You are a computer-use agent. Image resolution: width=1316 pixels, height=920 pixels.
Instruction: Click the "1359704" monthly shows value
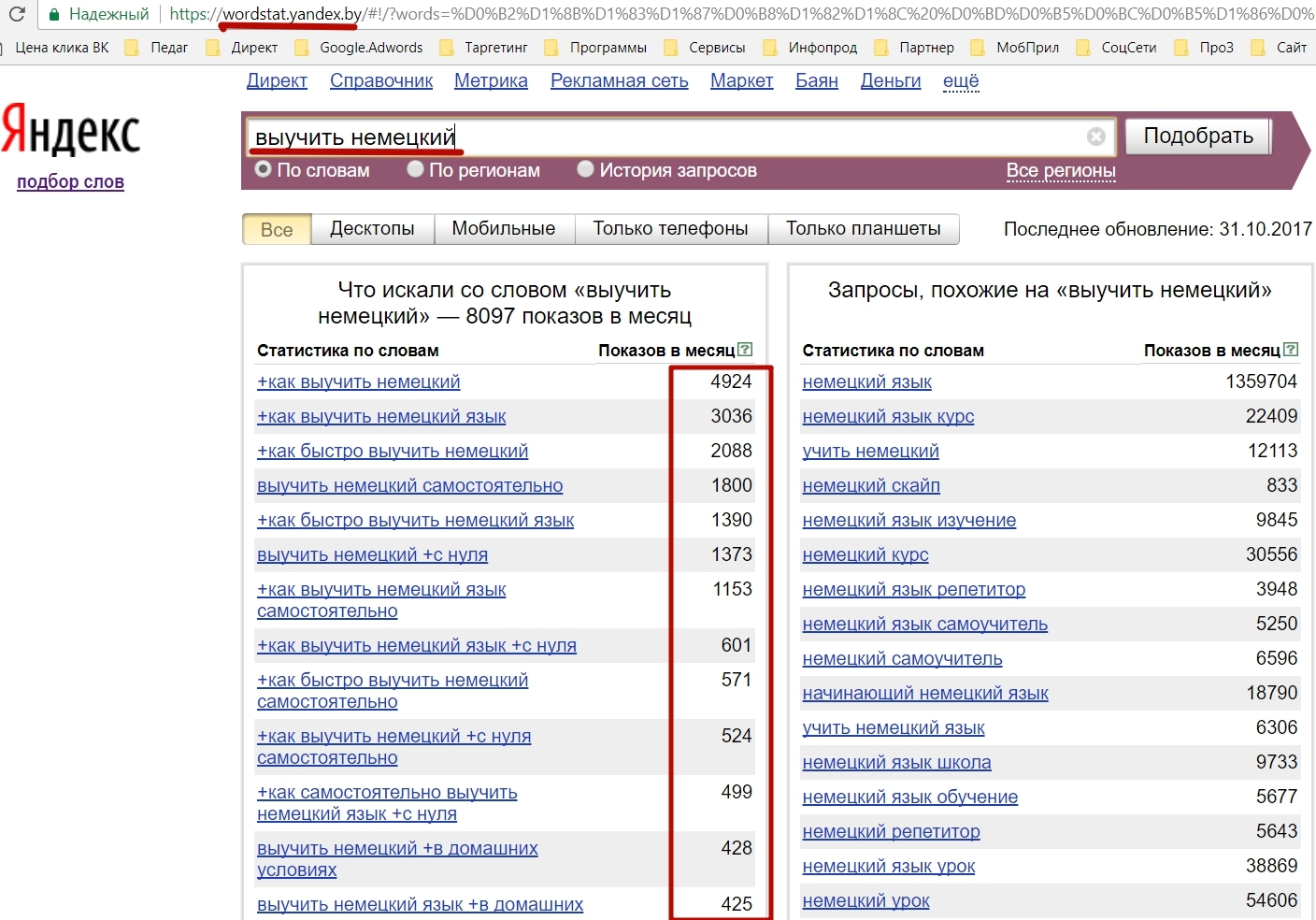[1262, 381]
